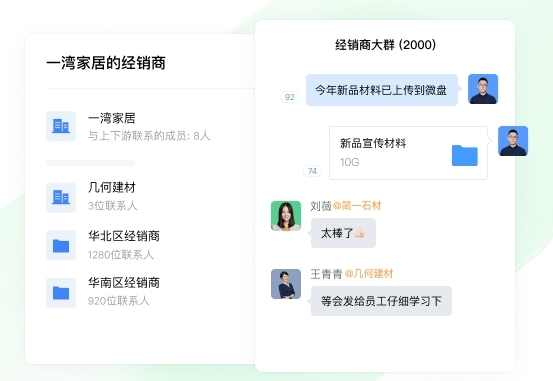Open 刘薇's avatar with green background
This screenshot has height=381, width=553.
[x=286, y=216]
